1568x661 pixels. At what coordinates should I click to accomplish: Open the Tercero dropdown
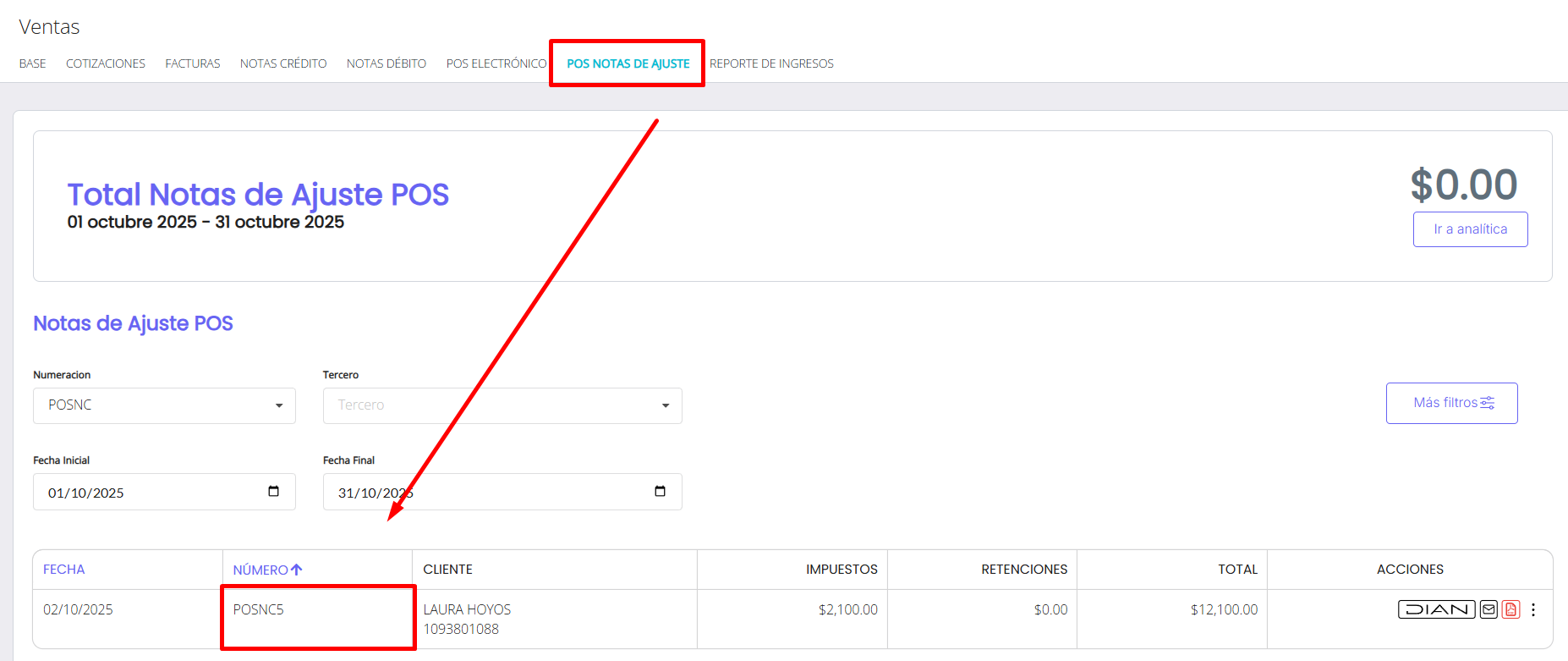[x=502, y=405]
